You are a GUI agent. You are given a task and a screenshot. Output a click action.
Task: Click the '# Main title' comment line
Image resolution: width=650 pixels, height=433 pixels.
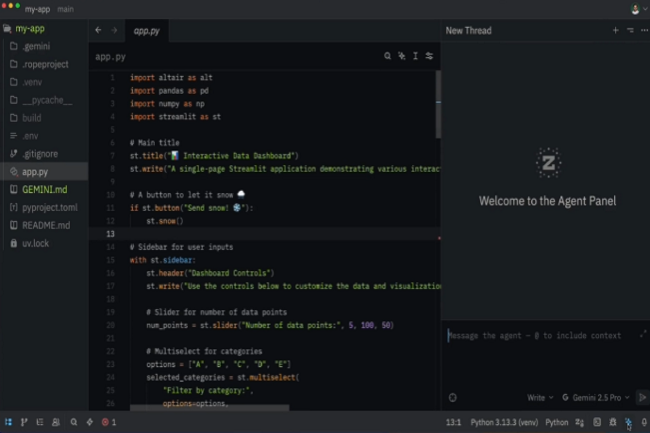pyautogui.click(x=155, y=143)
